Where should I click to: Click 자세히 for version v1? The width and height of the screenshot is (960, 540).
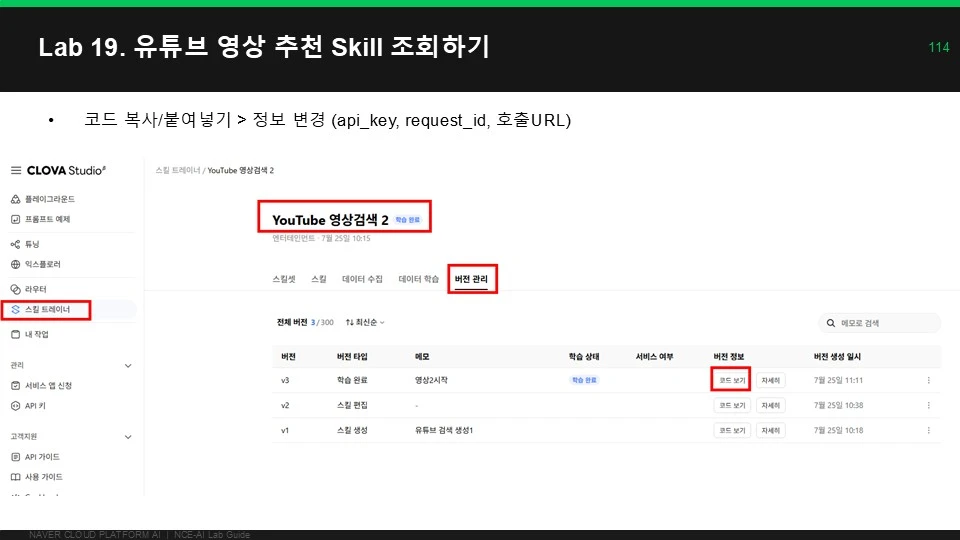(x=770, y=430)
